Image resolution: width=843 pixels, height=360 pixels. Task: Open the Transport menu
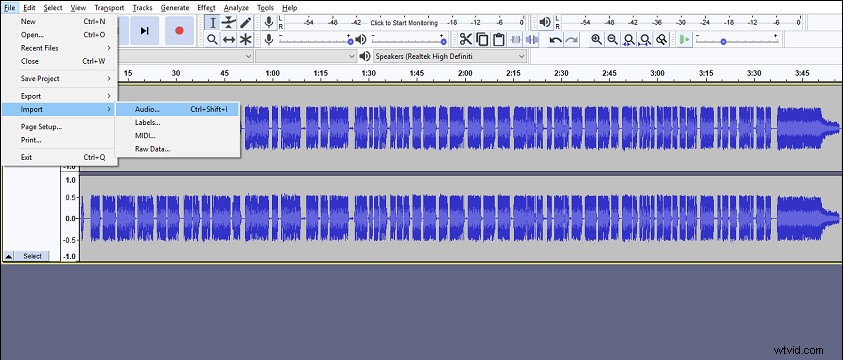point(109,8)
